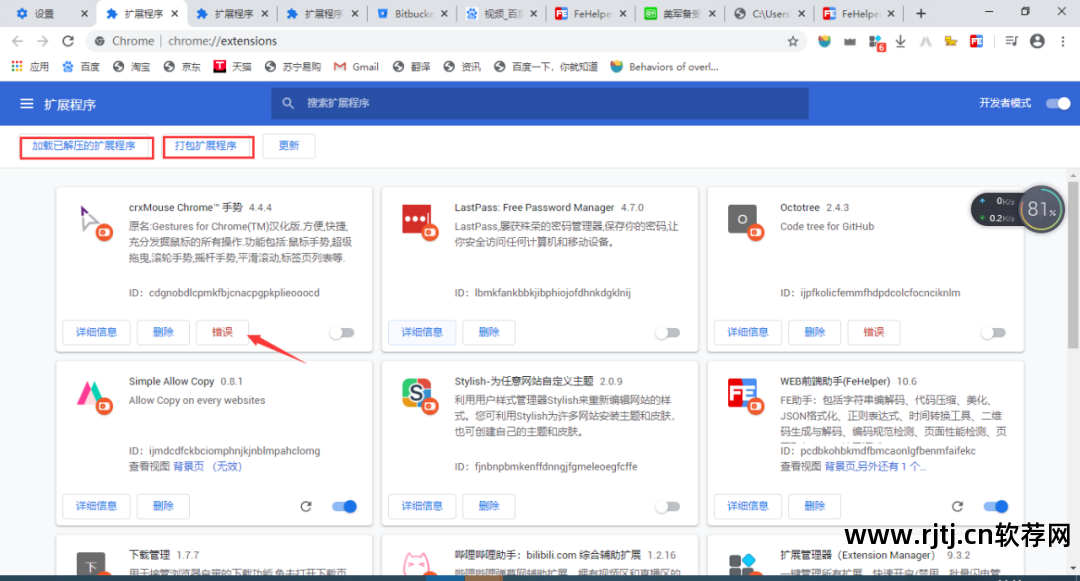Image resolution: width=1080 pixels, height=581 pixels.
Task: Click the FeHelper toolbar extension icon
Action: pyautogui.click(x=977, y=41)
